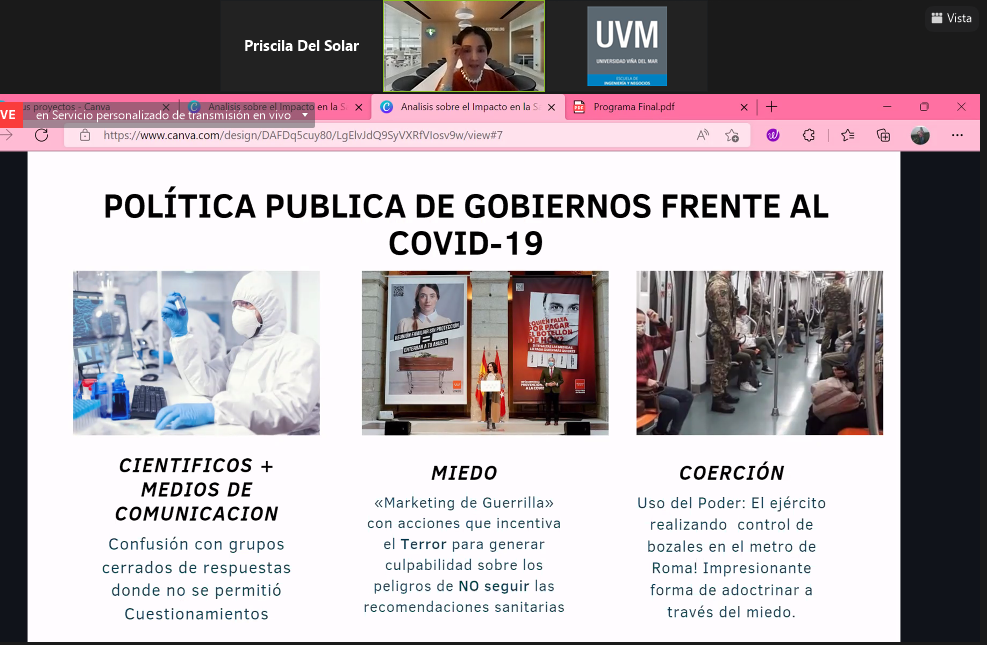
Task: Open the browser profile avatar
Action: tap(920, 135)
